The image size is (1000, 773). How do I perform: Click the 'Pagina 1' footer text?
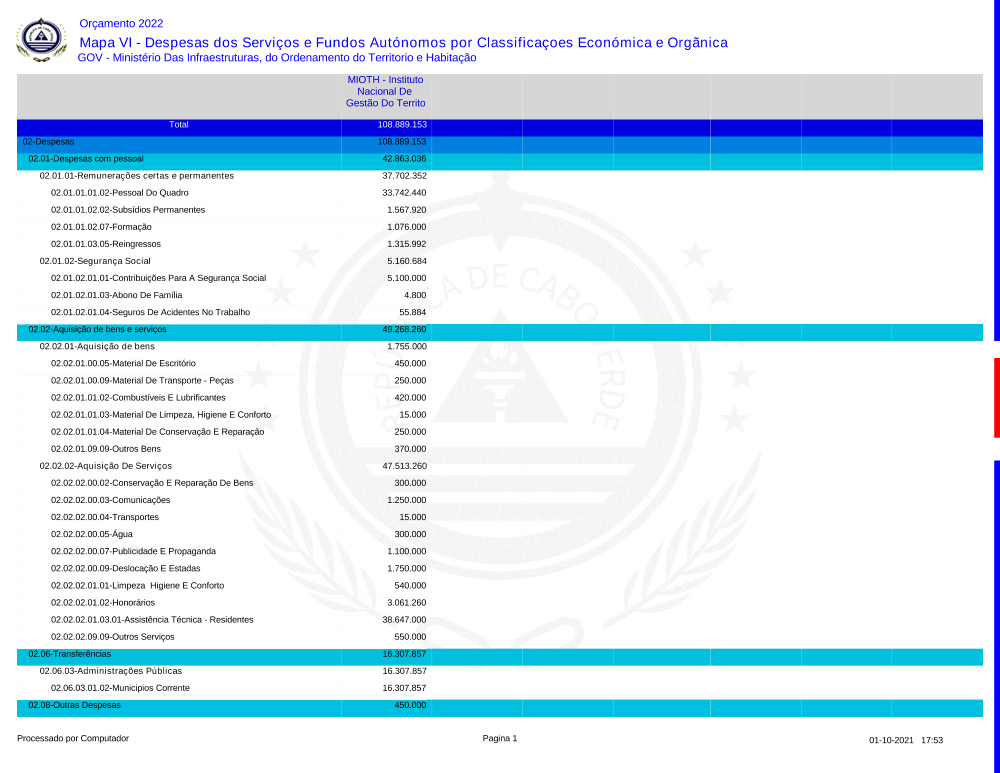coord(499,738)
